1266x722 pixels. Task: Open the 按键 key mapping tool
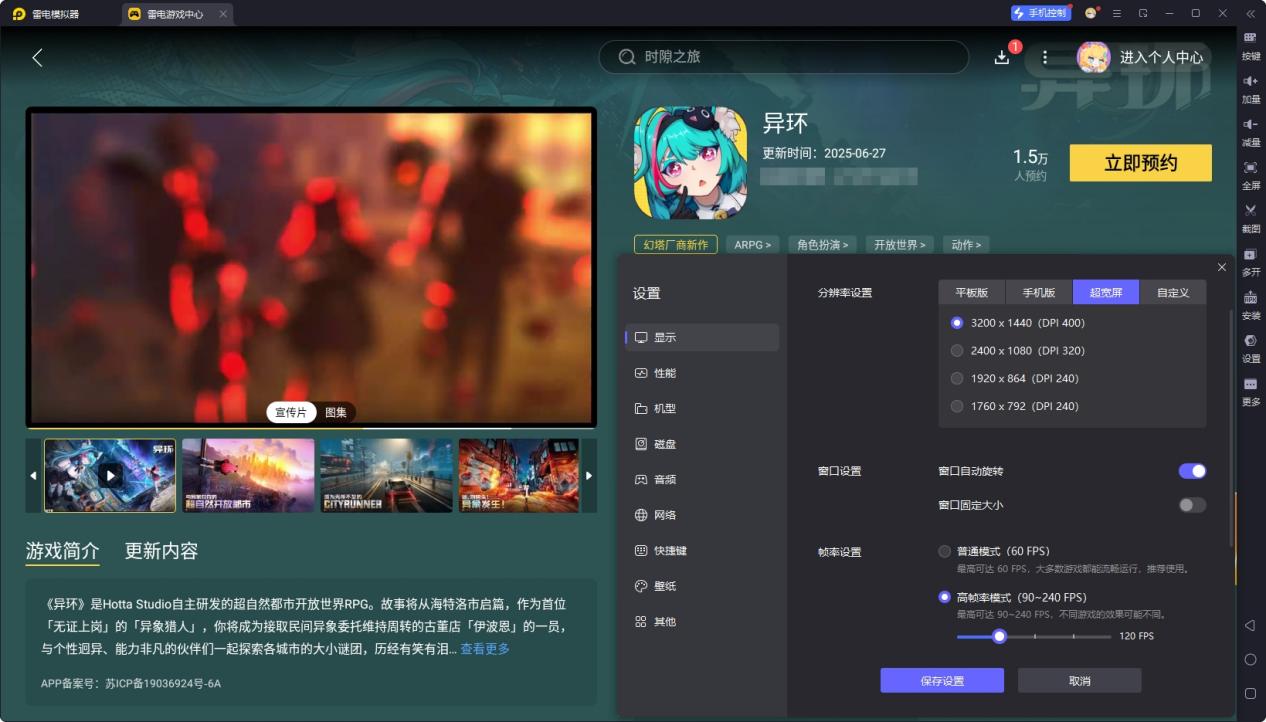click(1251, 46)
